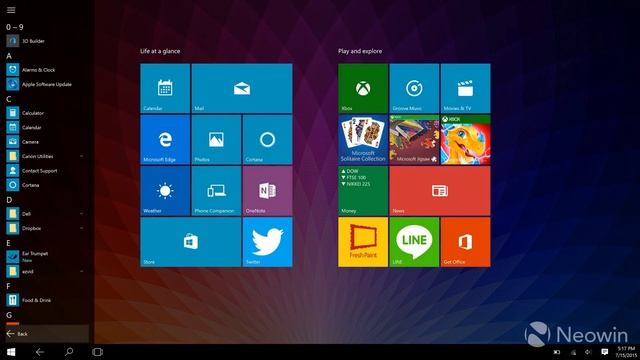
Task: Open volume control in system tray
Action: pos(588,352)
